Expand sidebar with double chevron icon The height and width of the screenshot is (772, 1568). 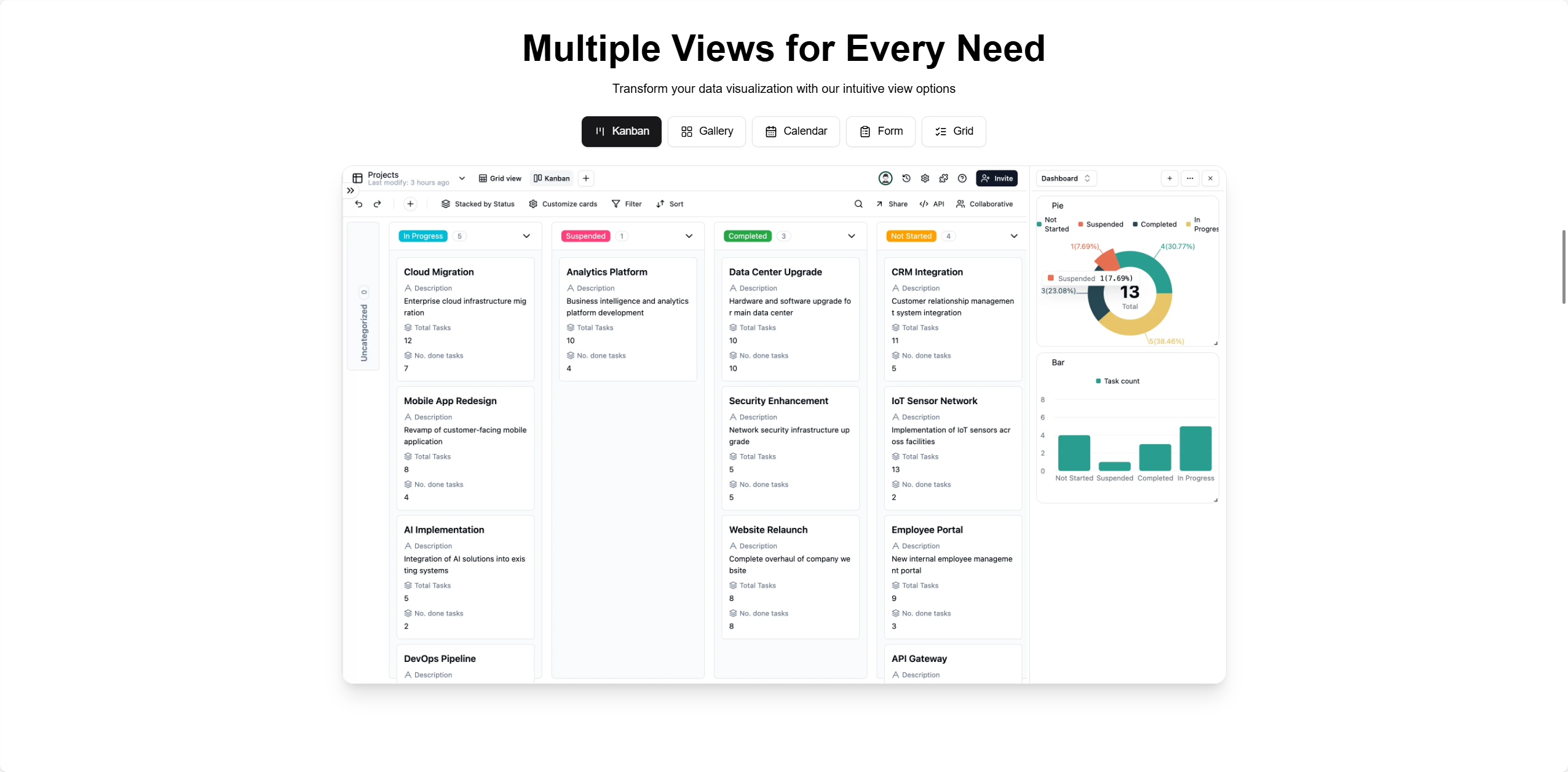click(x=350, y=191)
